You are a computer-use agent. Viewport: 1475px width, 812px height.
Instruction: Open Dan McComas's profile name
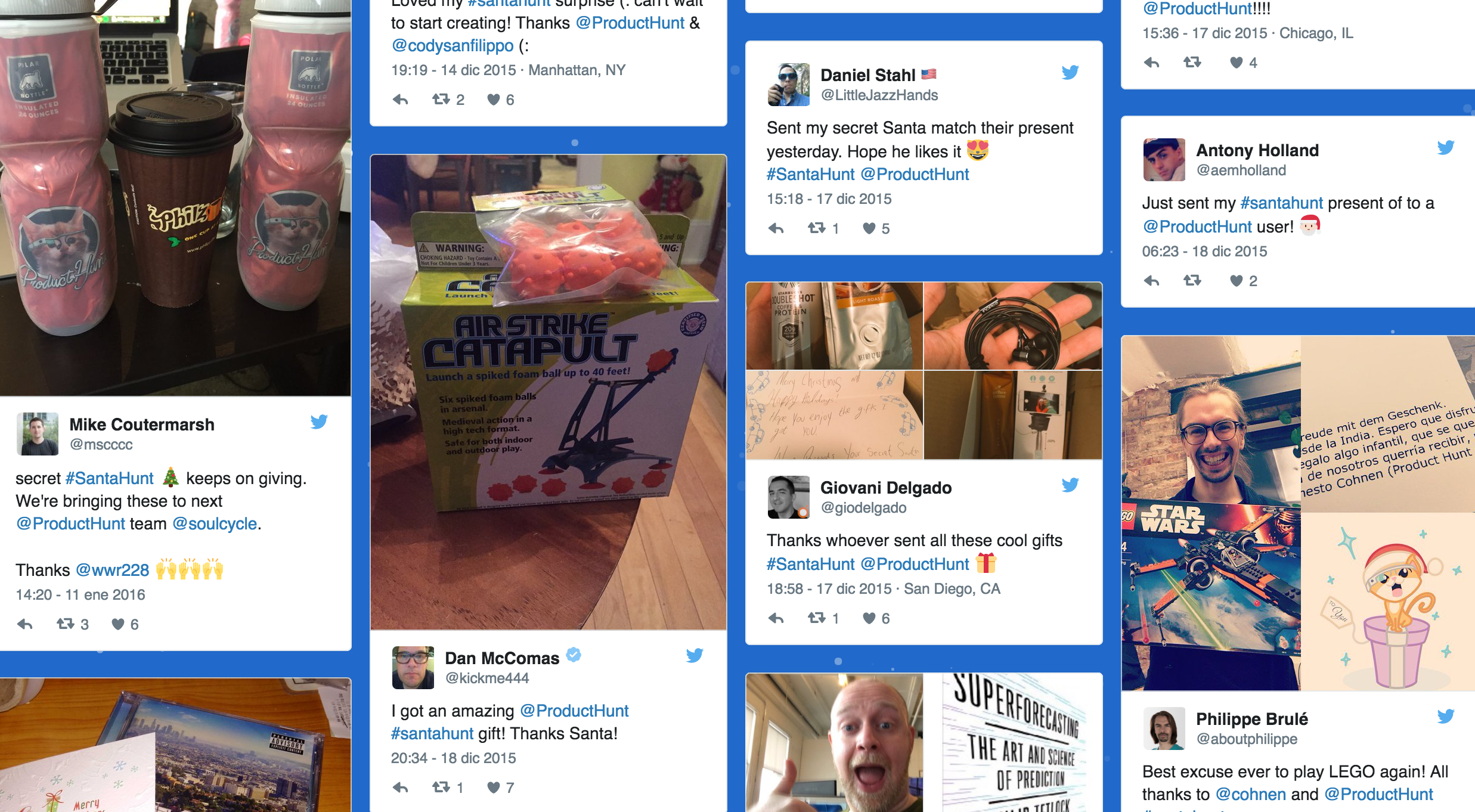[x=502, y=658]
